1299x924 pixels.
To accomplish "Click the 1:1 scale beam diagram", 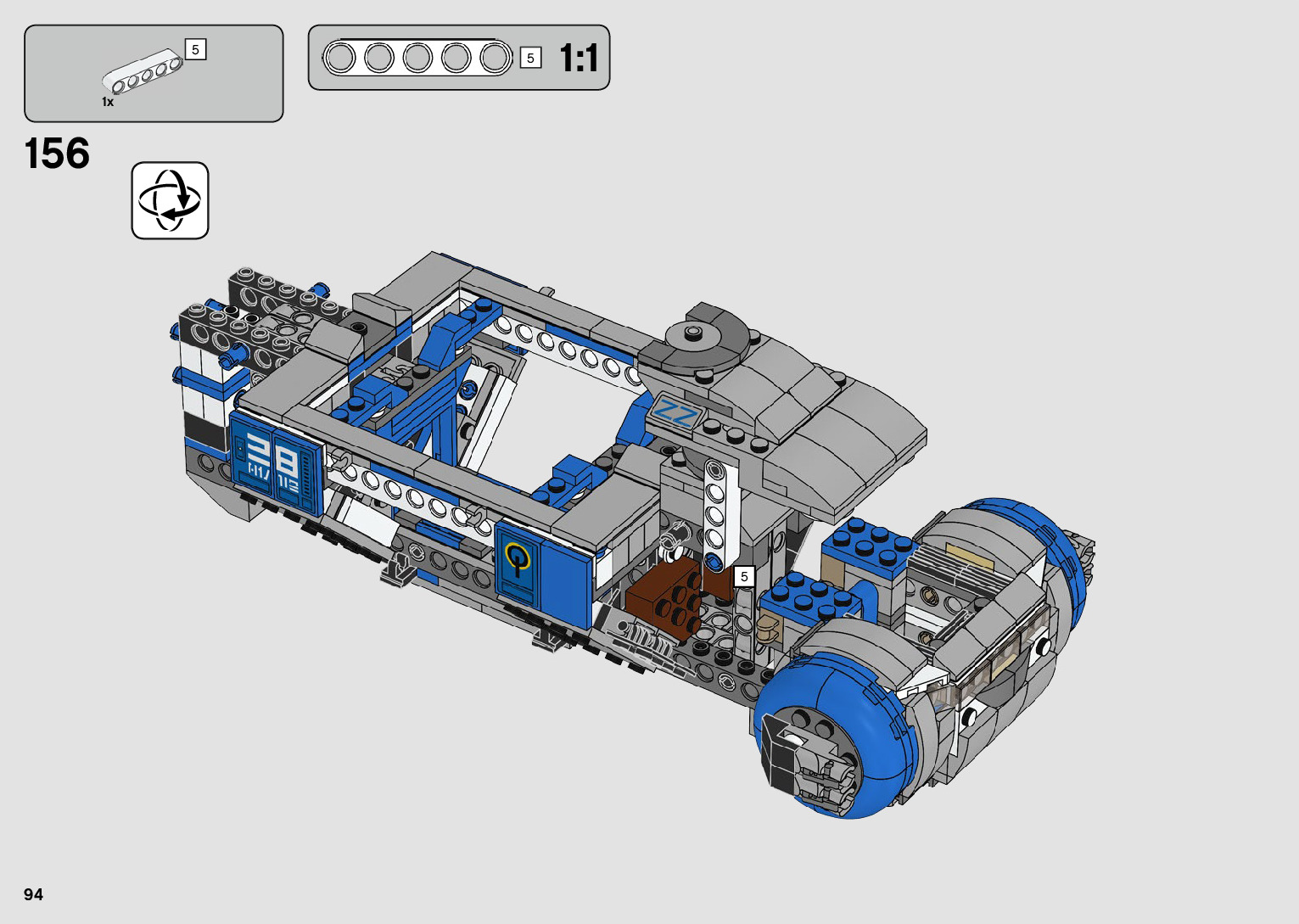I will [417, 58].
